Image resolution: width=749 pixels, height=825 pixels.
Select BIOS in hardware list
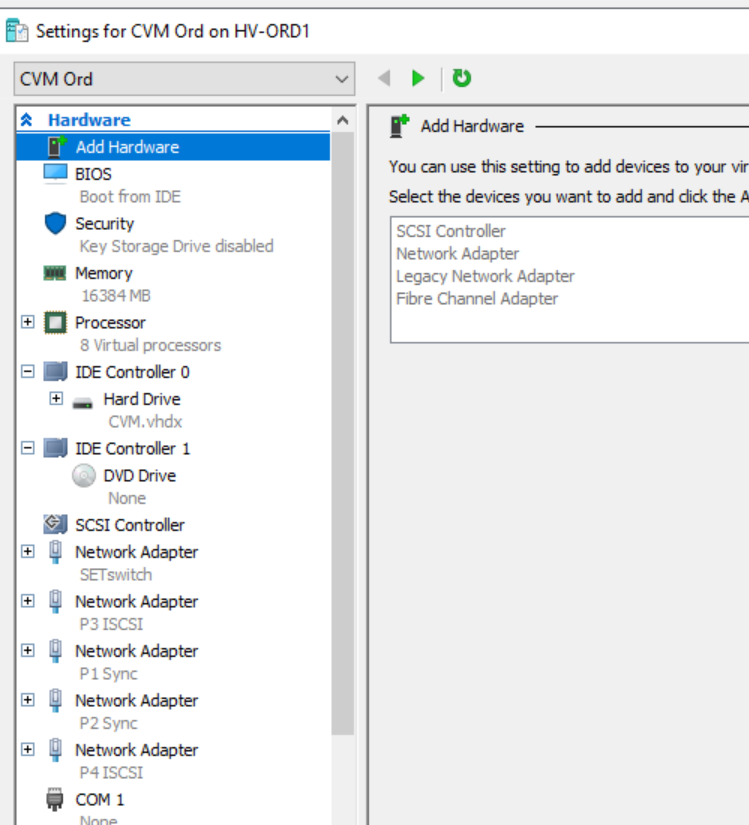(94, 174)
